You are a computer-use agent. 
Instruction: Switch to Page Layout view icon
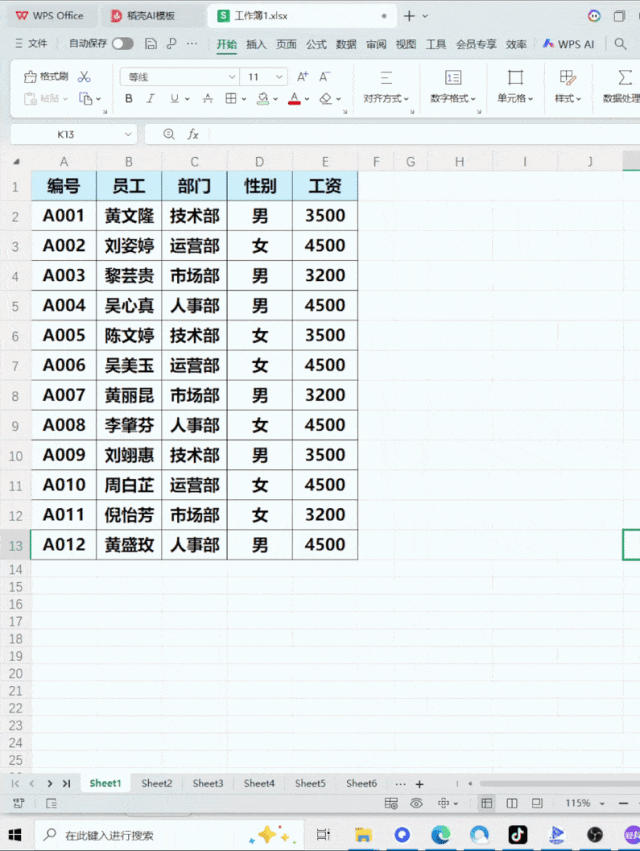[x=512, y=803]
